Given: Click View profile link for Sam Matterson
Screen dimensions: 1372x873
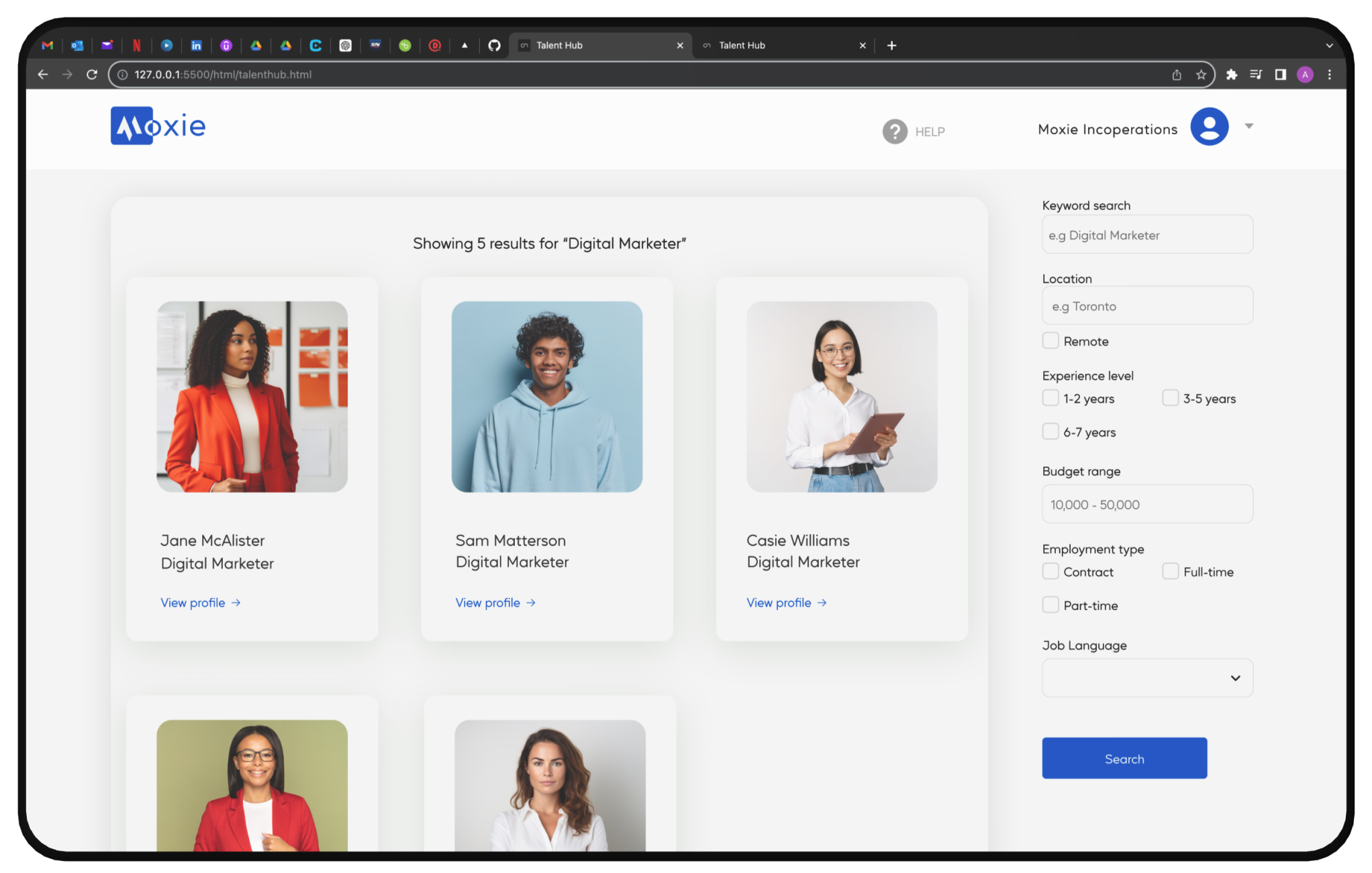Looking at the screenshot, I should (494, 601).
